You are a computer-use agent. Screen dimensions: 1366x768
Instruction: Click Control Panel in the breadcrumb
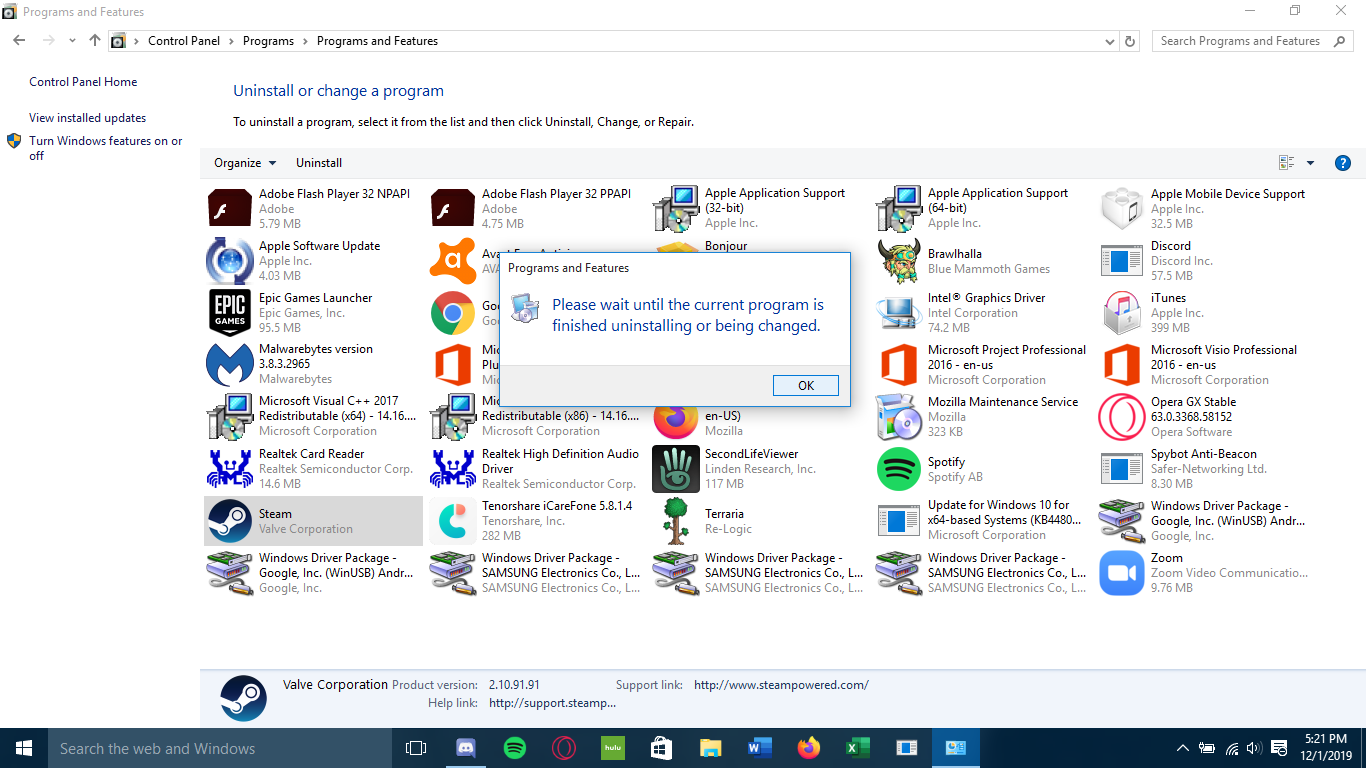click(182, 41)
